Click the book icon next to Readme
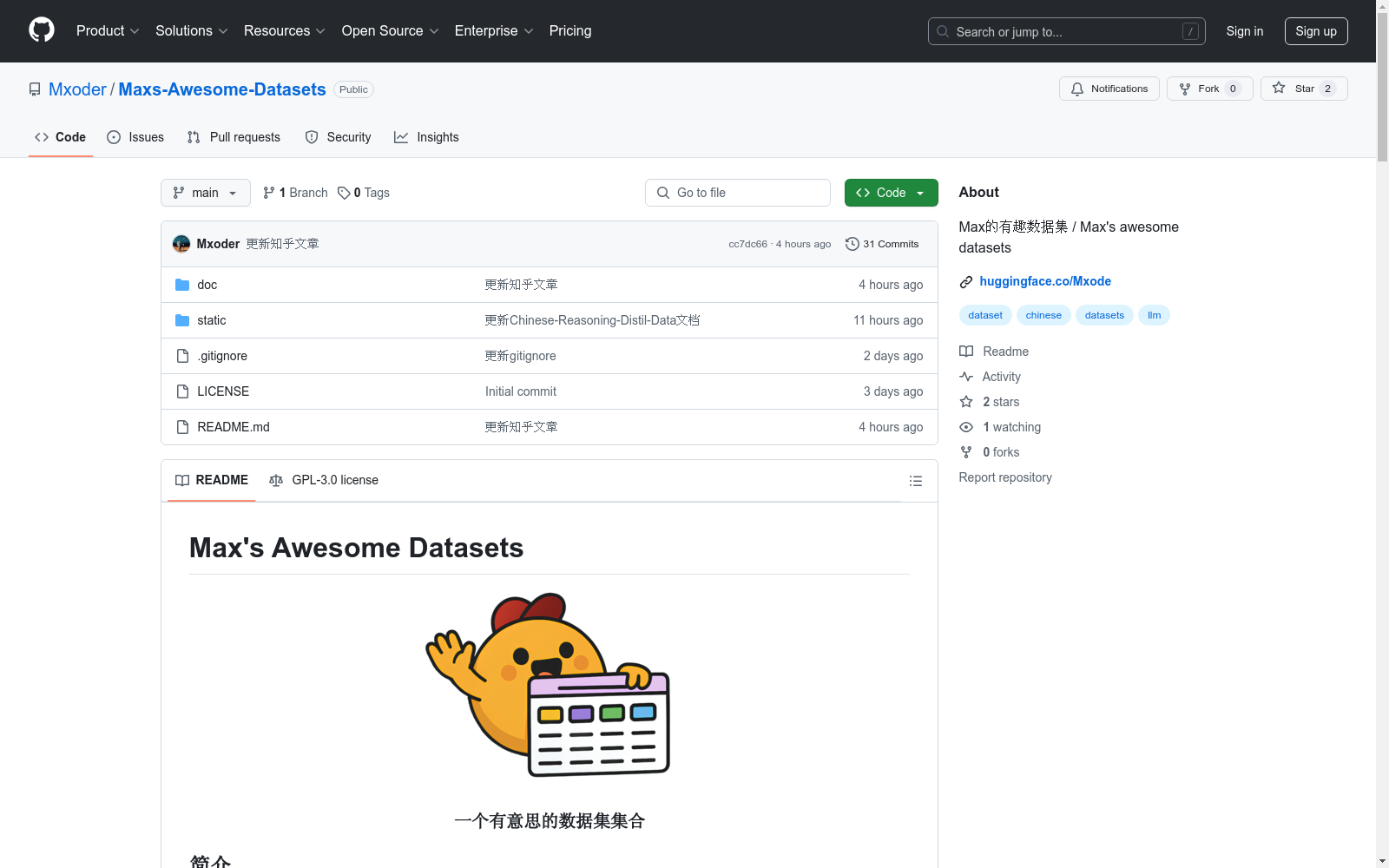This screenshot has width=1389, height=868. coord(966,352)
